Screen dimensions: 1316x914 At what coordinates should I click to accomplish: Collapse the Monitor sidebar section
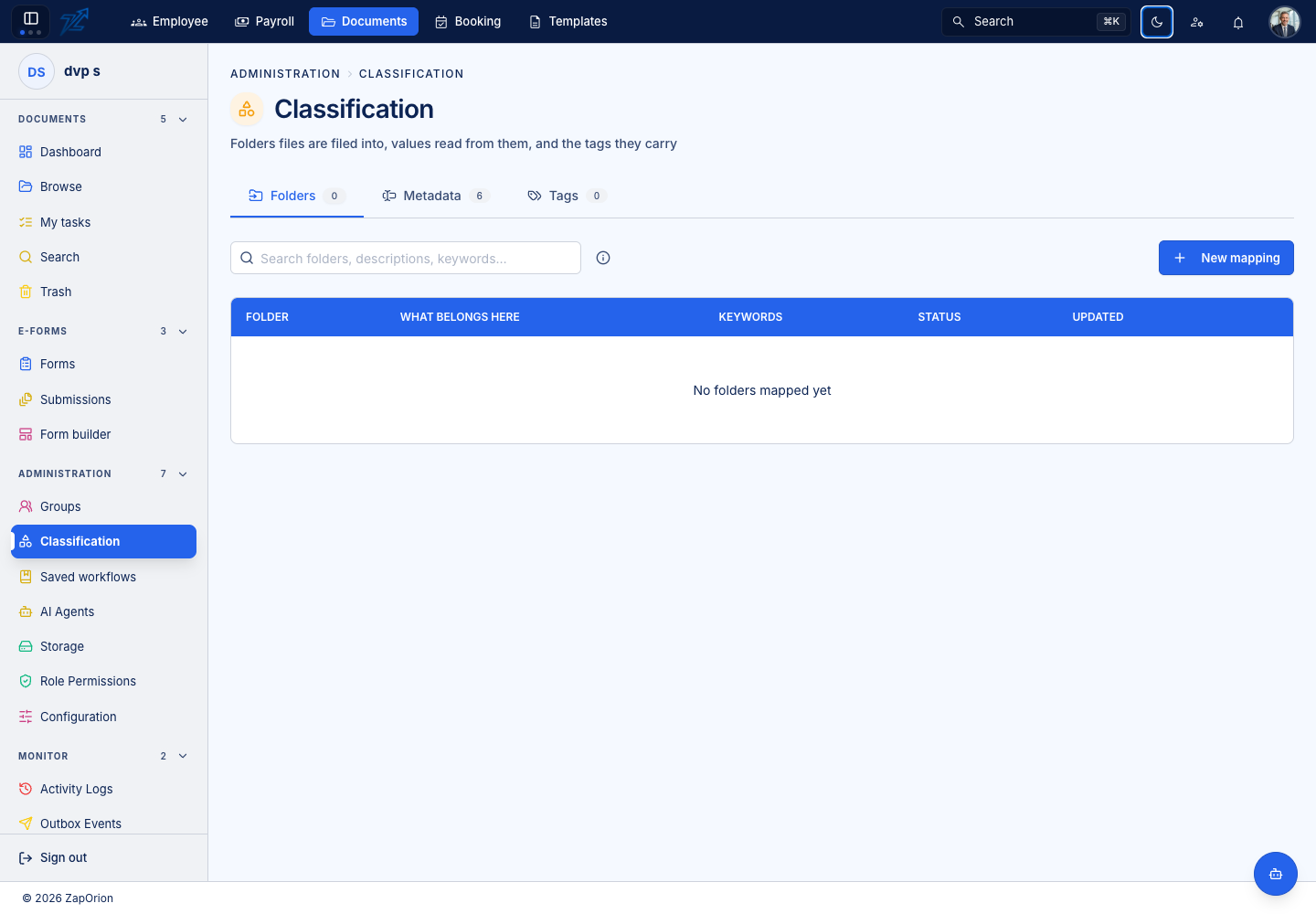coord(183,757)
